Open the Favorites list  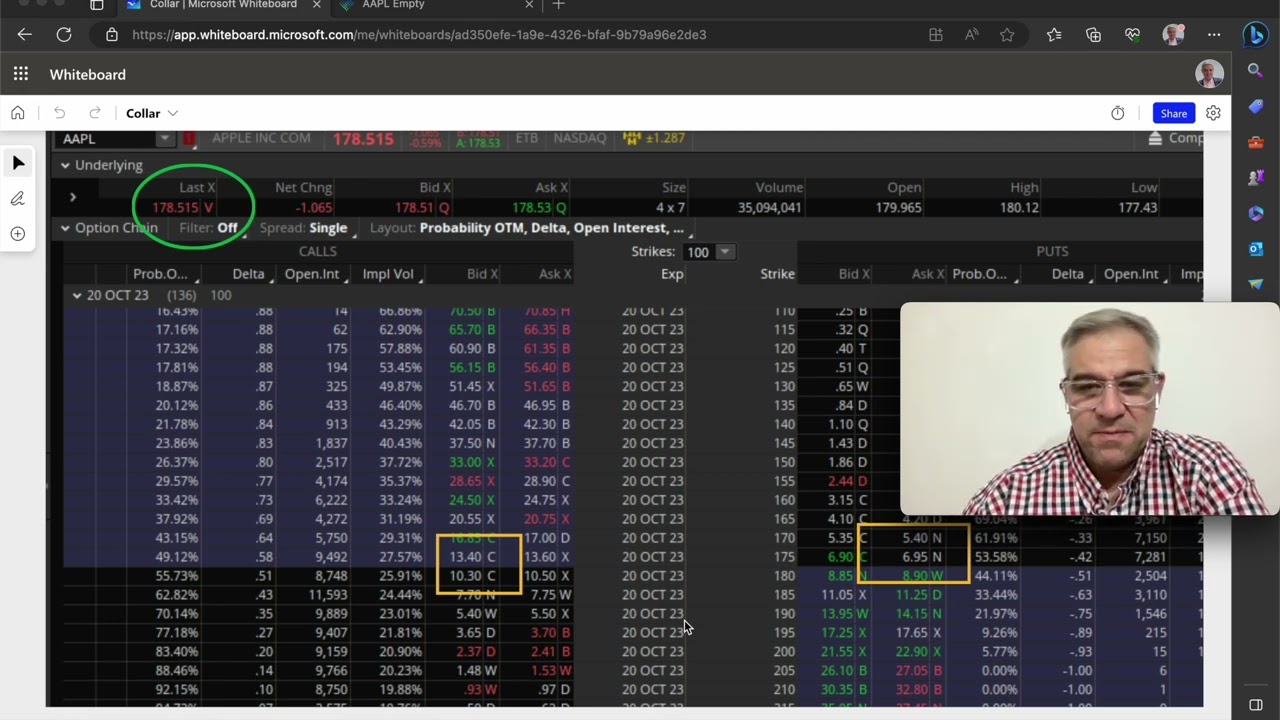coord(1054,35)
